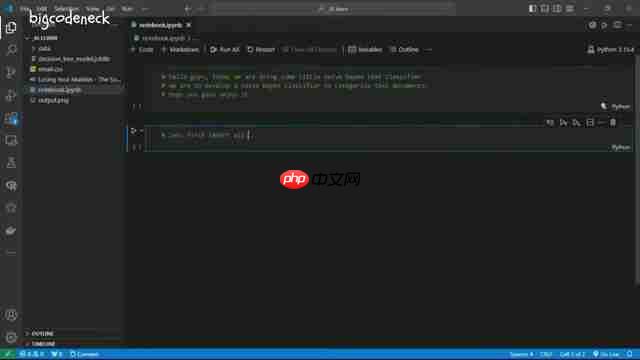This screenshot has width=640, height=360.
Task: Click the remote indicator in status bar
Action: 7,354
